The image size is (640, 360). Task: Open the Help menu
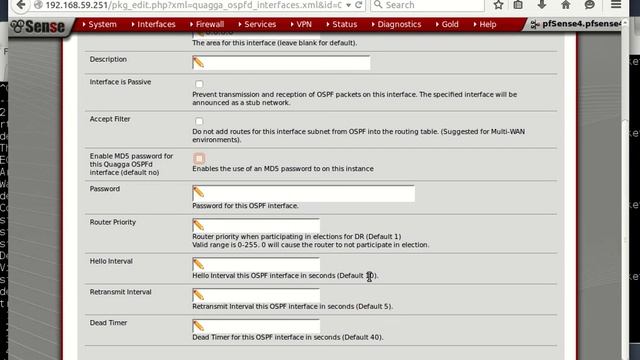[x=485, y=24]
